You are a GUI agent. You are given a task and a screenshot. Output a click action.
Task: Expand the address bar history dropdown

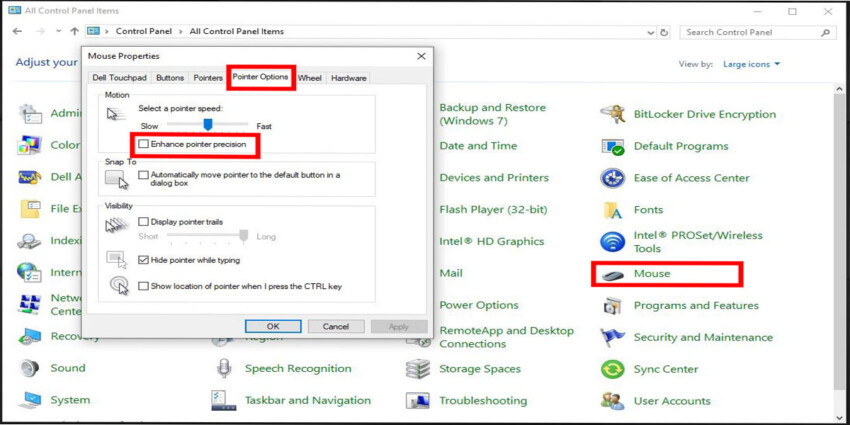point(651,33)
